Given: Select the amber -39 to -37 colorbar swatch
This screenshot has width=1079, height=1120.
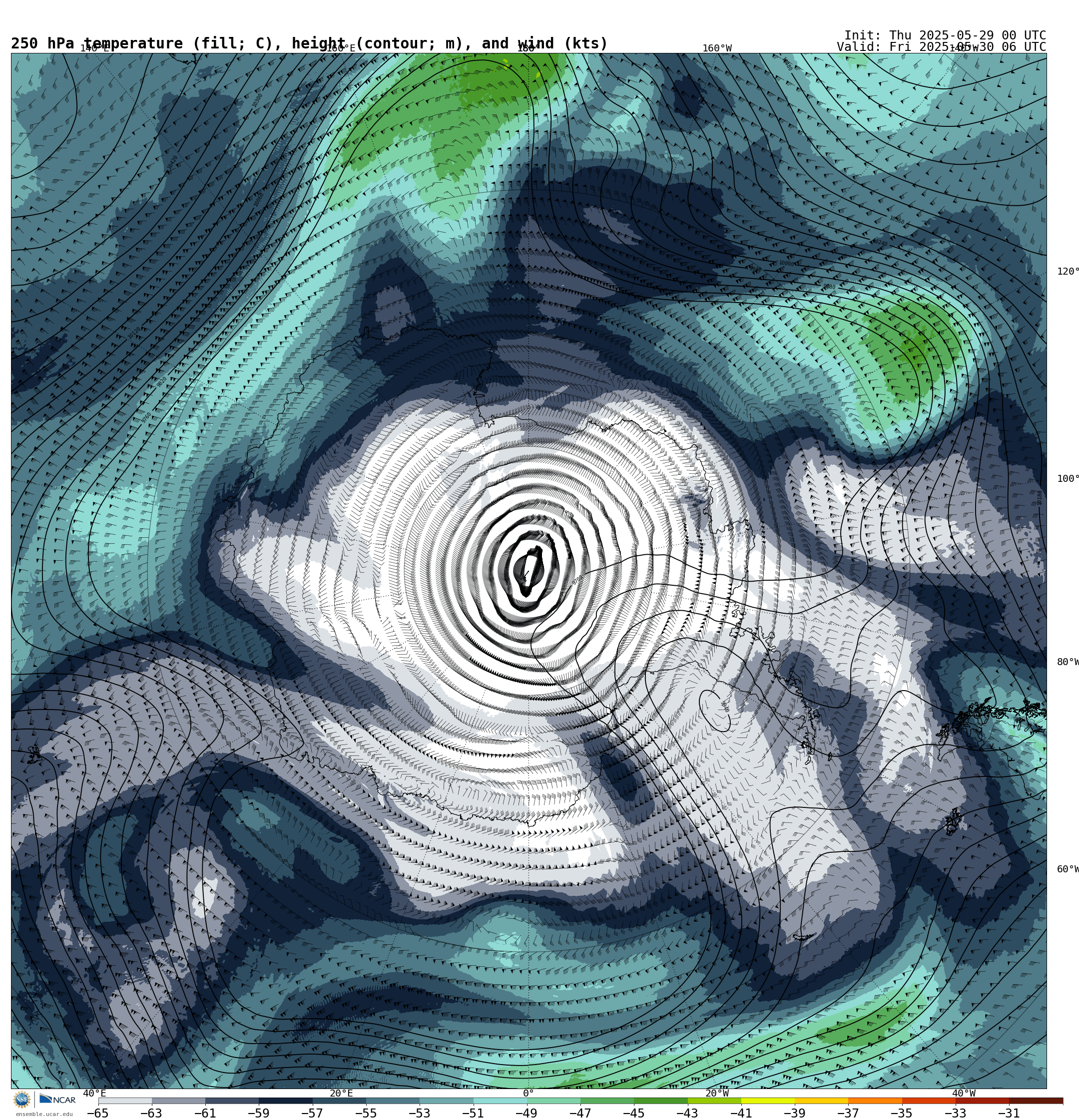Looking at the screenshot, I should (x=822, y=1101).
